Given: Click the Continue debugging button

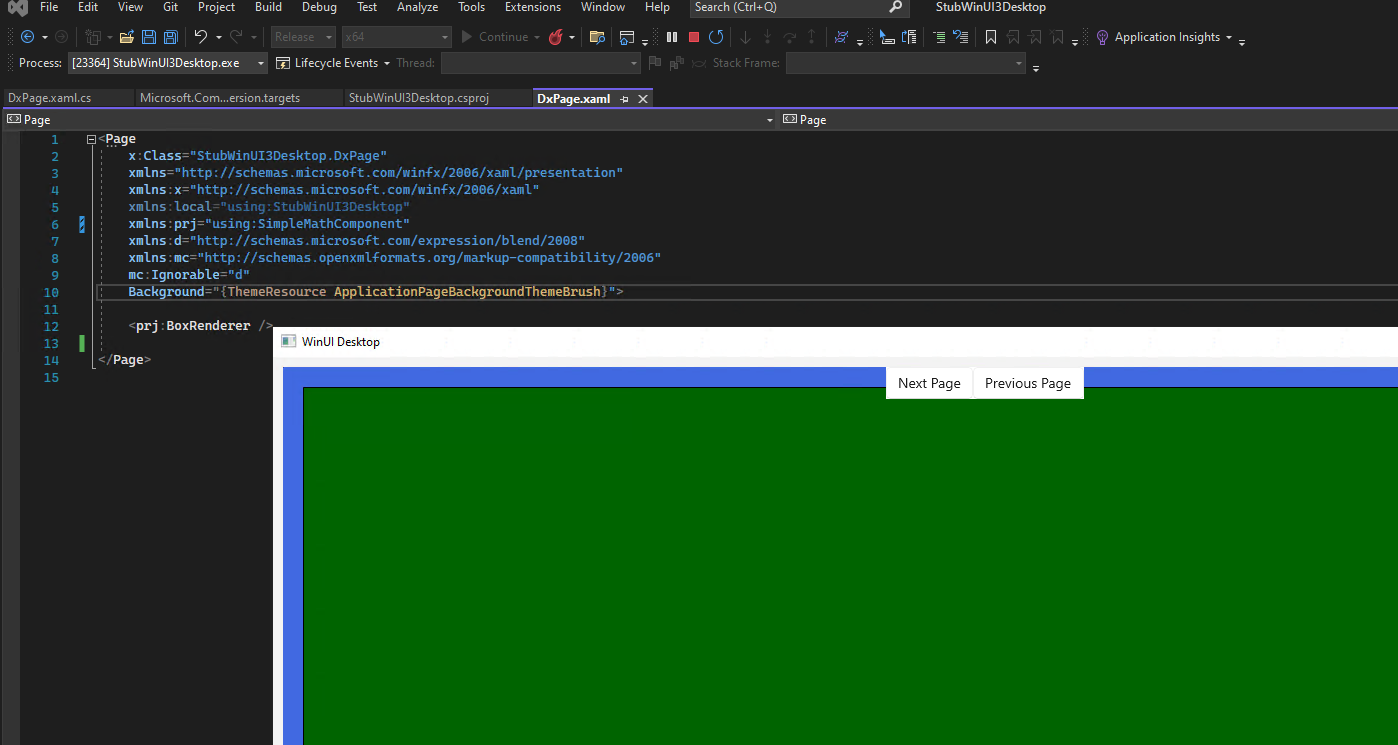Looking at the screenshot, I should pyautogui.click(x=495, y=37).
